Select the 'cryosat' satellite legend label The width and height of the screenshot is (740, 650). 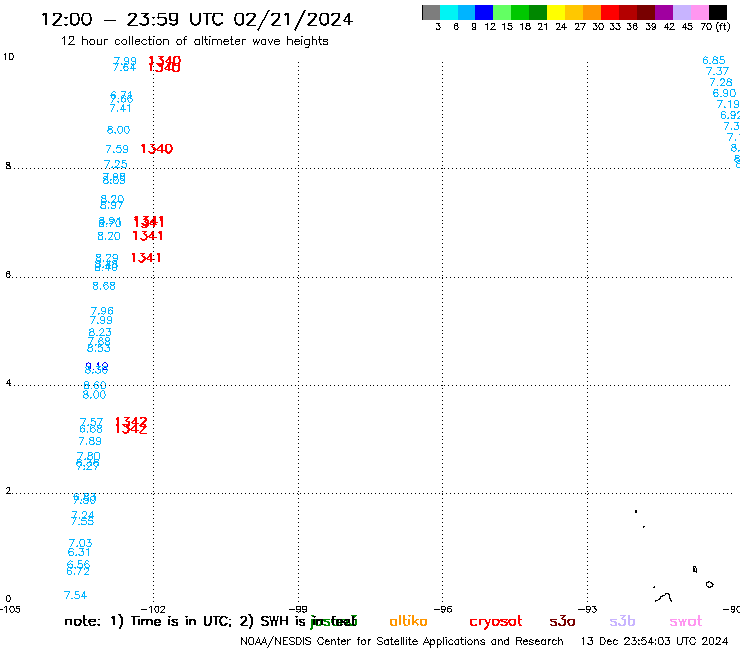click(496, 621)
